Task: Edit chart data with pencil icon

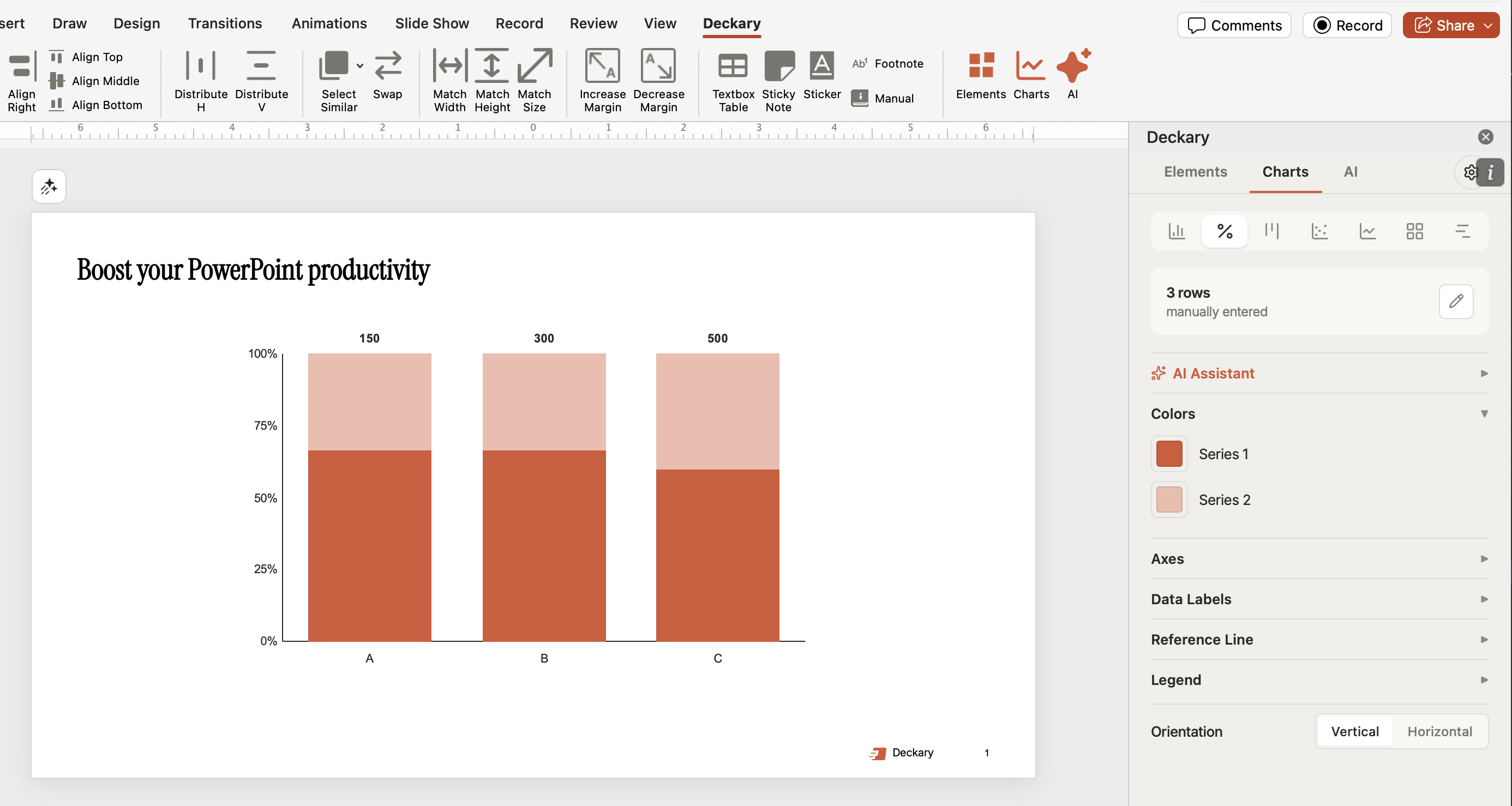Action: click(1455, 302)
